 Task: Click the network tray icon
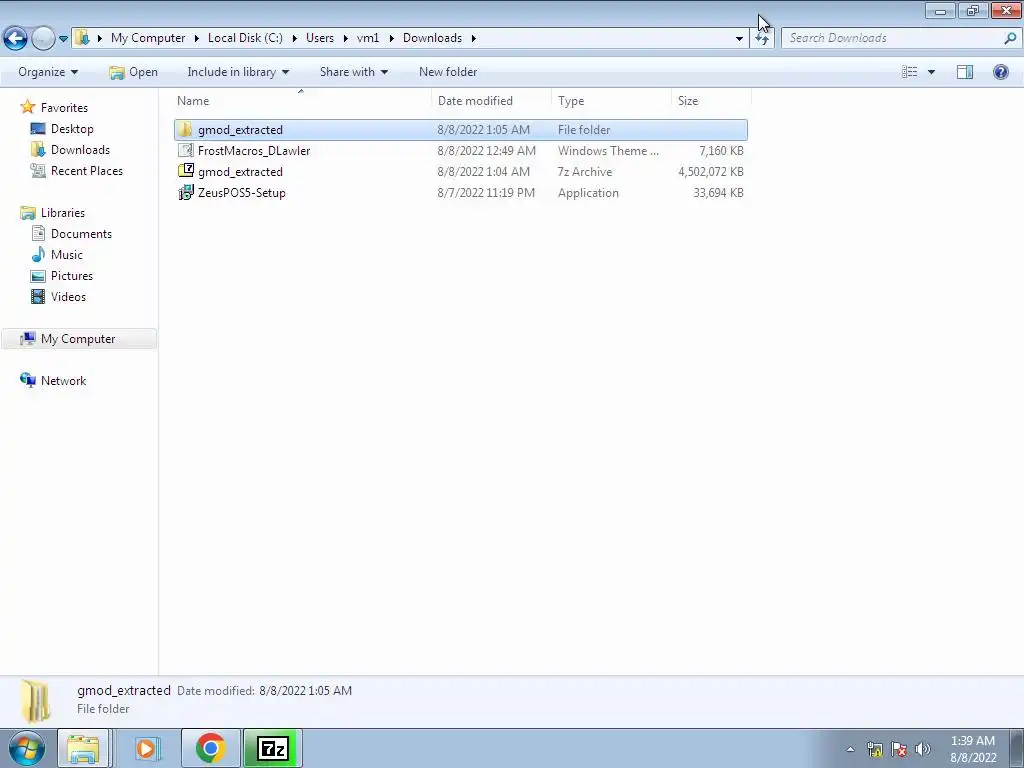coord(875,749)
